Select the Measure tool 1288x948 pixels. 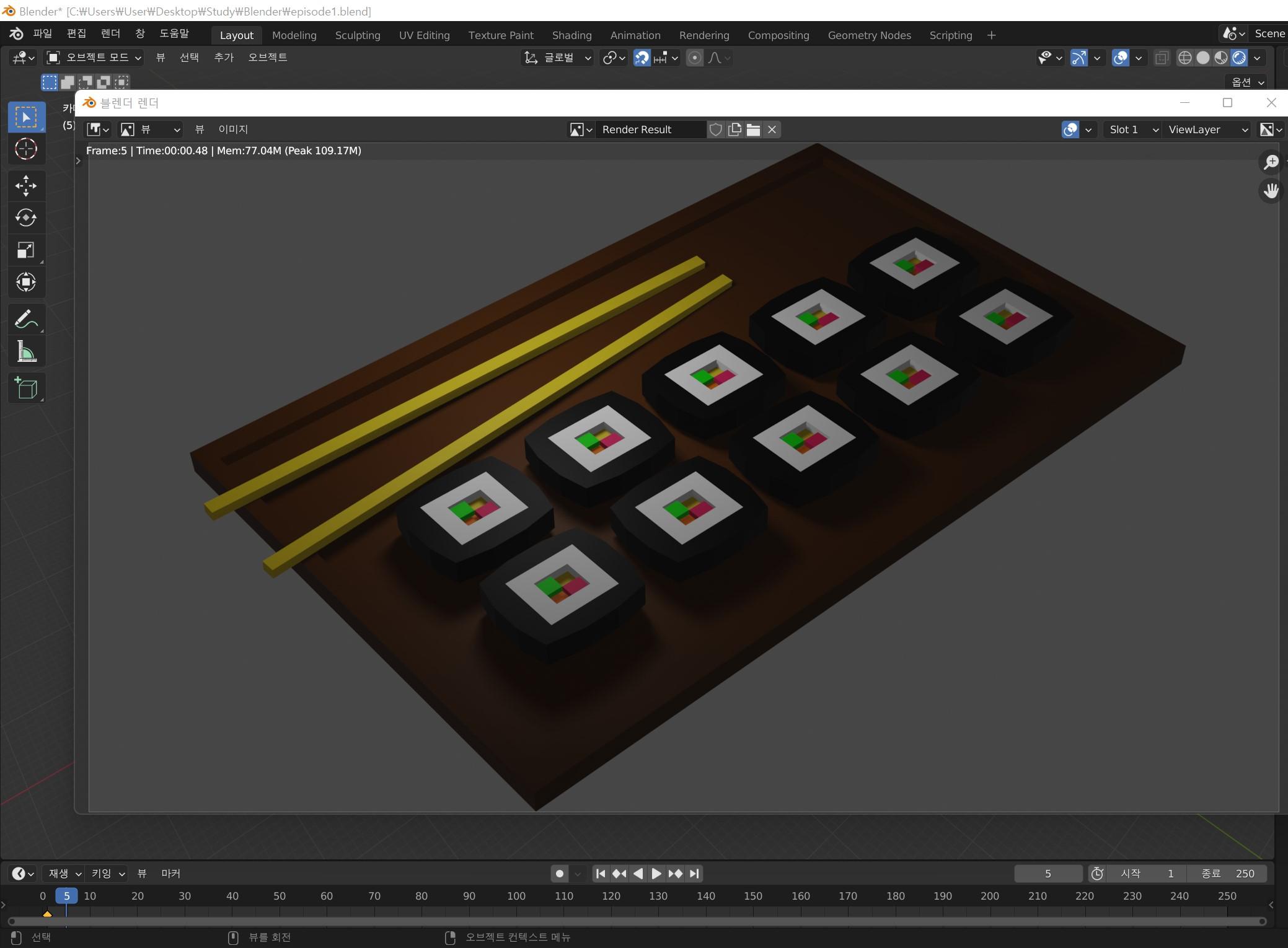pyautogui.click(x=26, y=352)
